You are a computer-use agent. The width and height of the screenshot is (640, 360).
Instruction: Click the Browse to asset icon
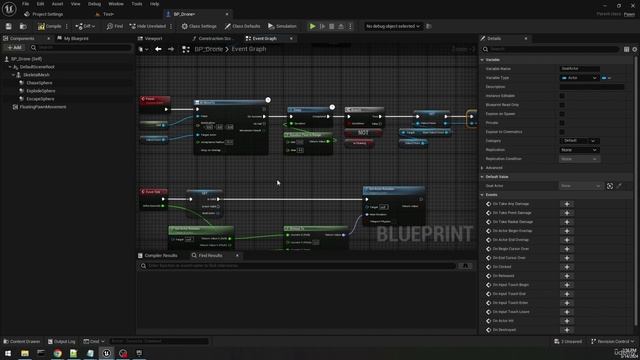(x=23, y=26)
